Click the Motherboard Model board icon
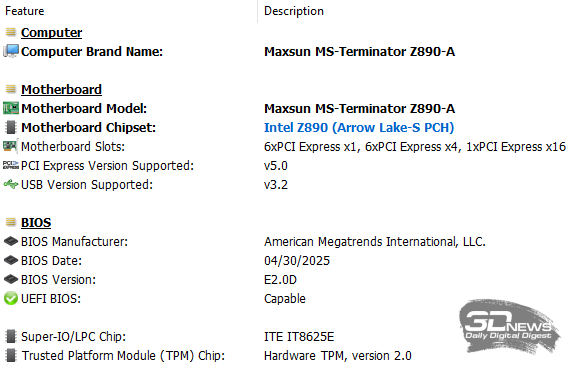Viewport: 574px width, 370px height. coord(11,108)
